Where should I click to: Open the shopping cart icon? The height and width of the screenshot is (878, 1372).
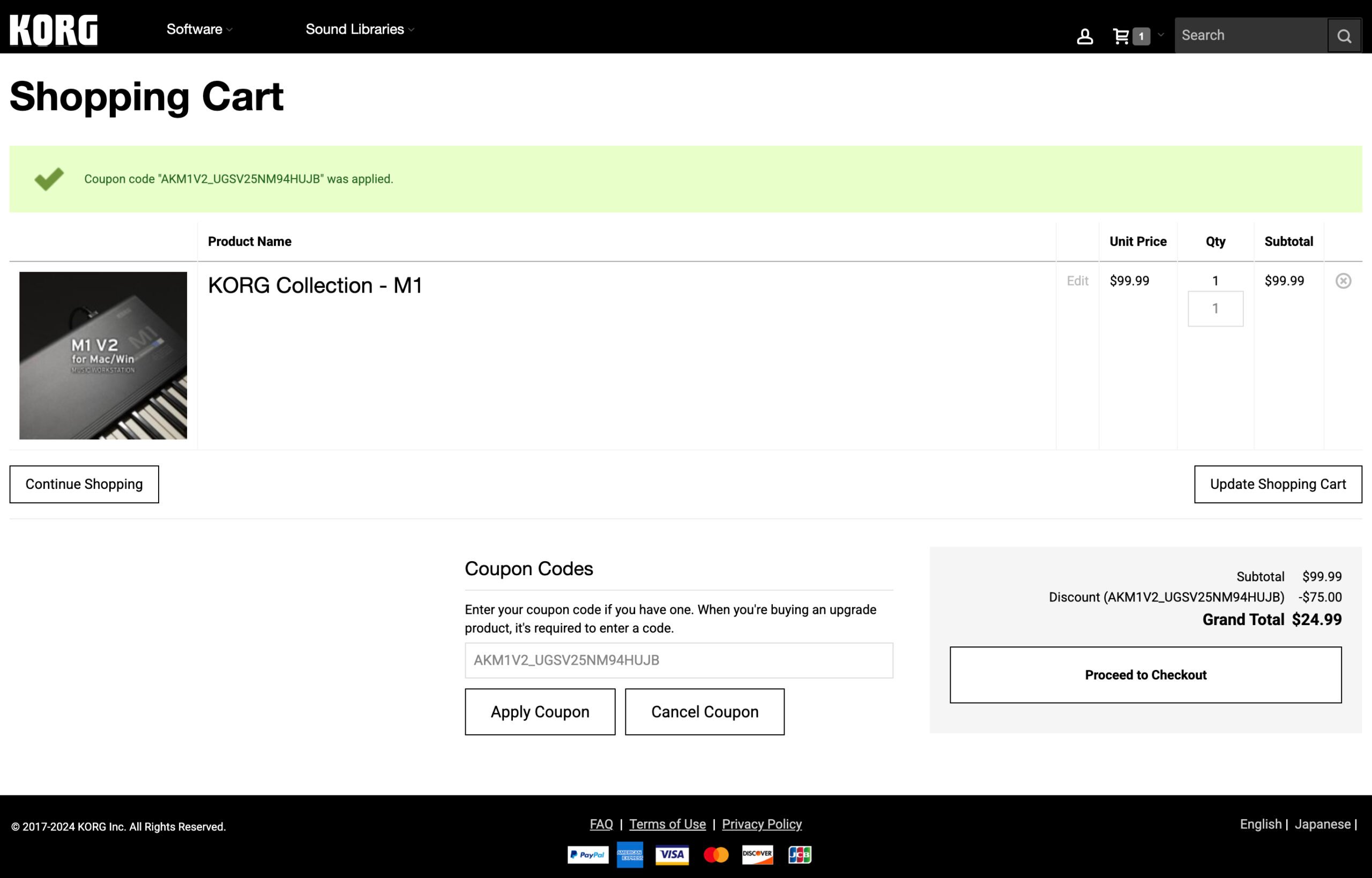coord(1121,36)
